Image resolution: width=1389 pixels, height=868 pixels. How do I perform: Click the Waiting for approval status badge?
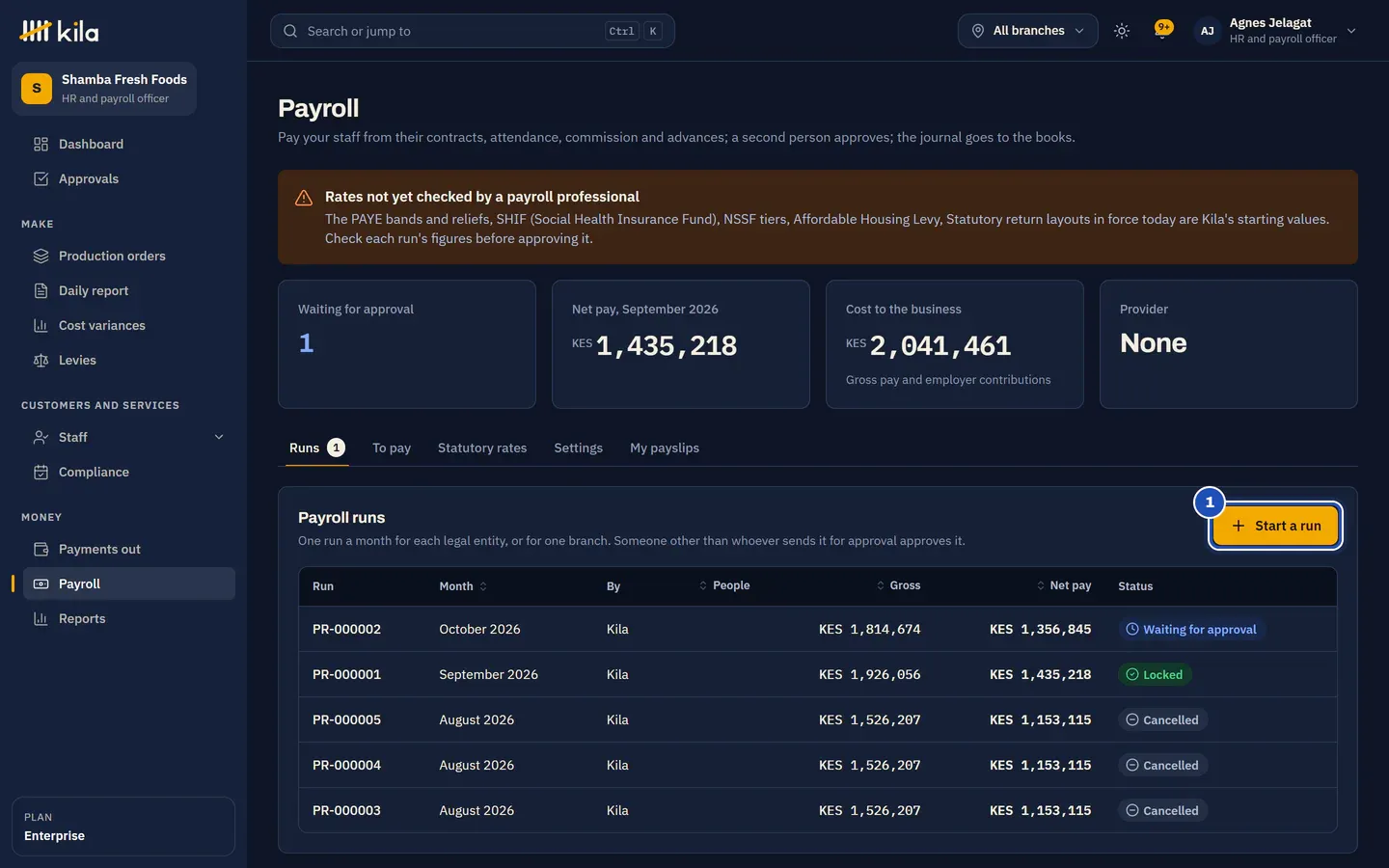pos(1192,629)
